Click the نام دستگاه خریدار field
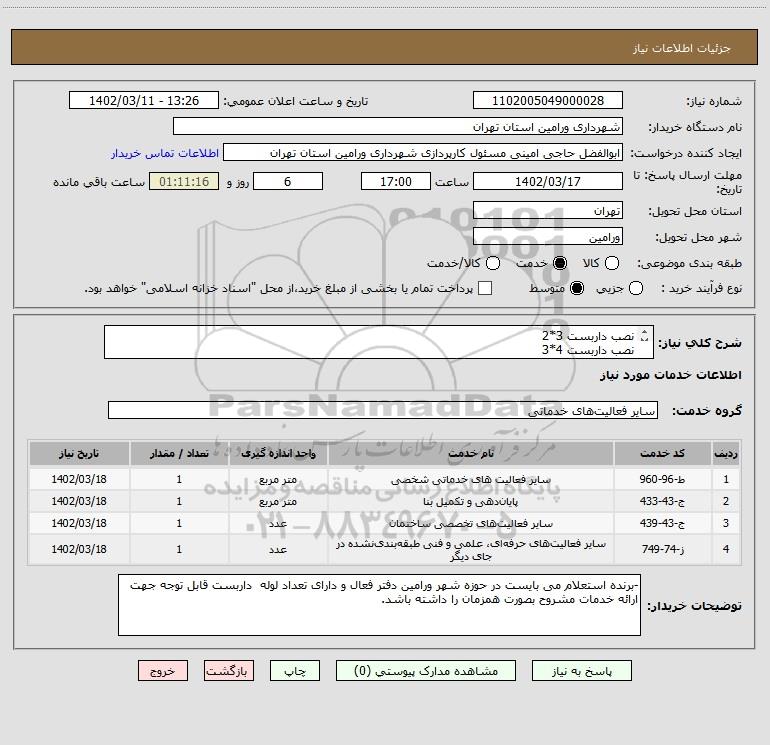This screenshot has width=770, height=745. click(398, 126)
